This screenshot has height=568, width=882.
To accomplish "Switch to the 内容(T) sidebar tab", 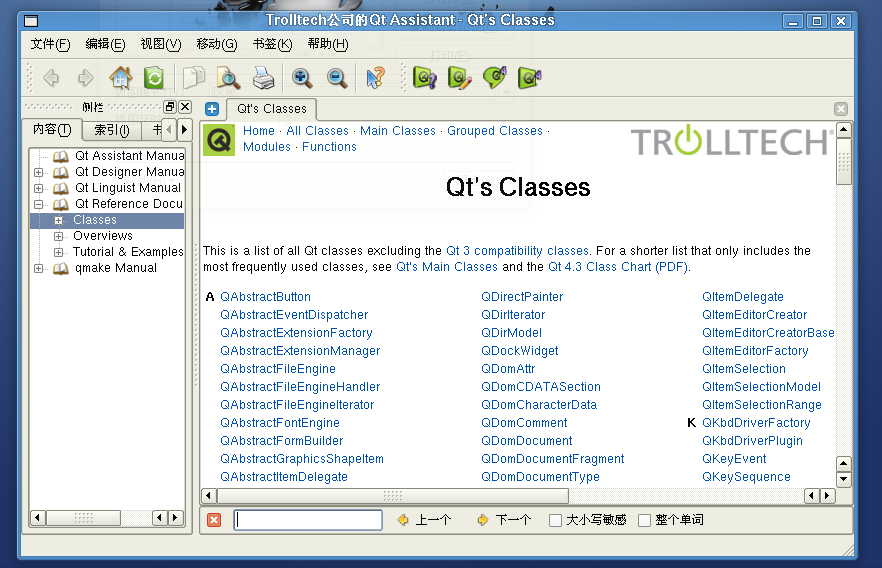I will tap(52, 129).
